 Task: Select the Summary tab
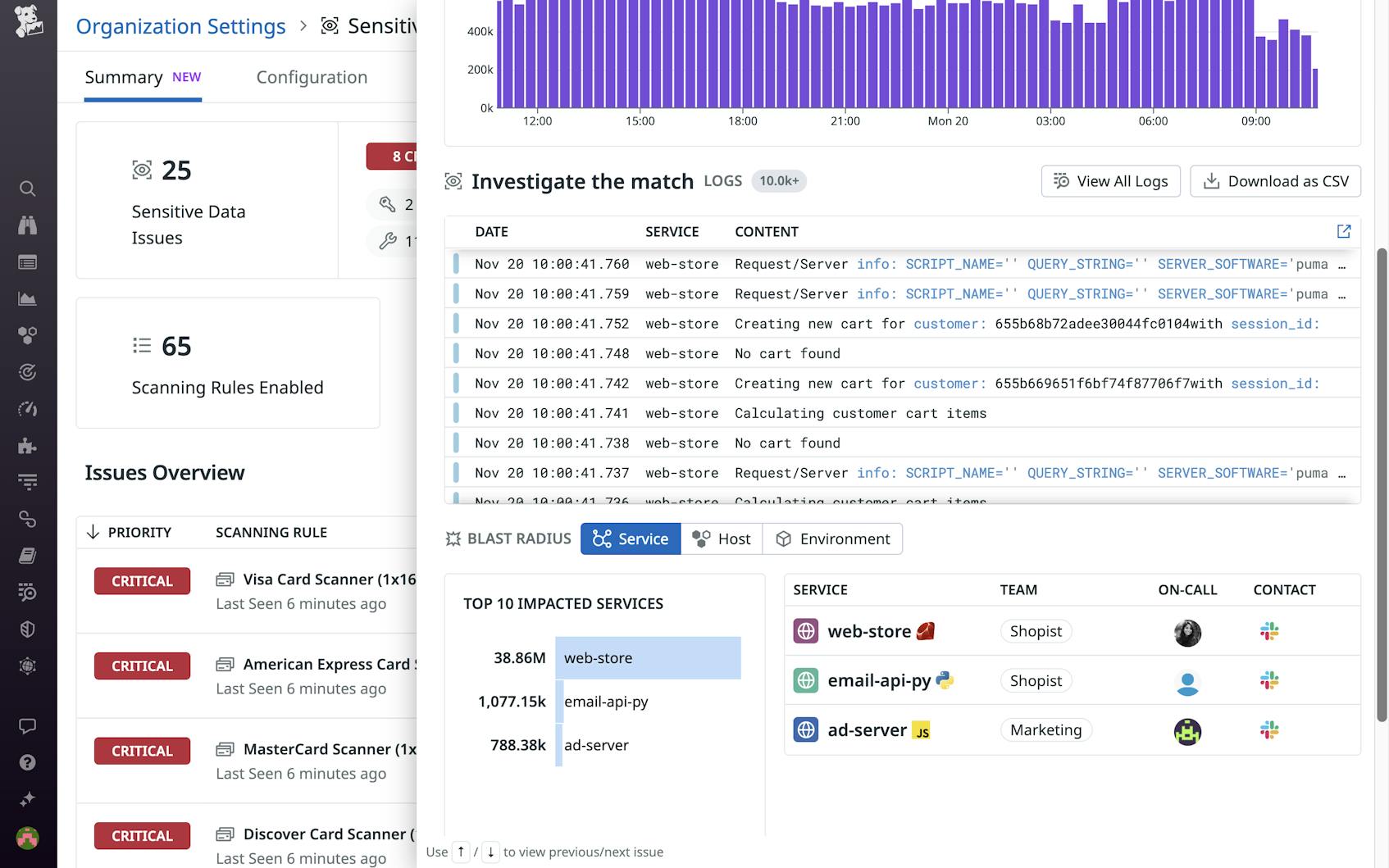[124, 77]
